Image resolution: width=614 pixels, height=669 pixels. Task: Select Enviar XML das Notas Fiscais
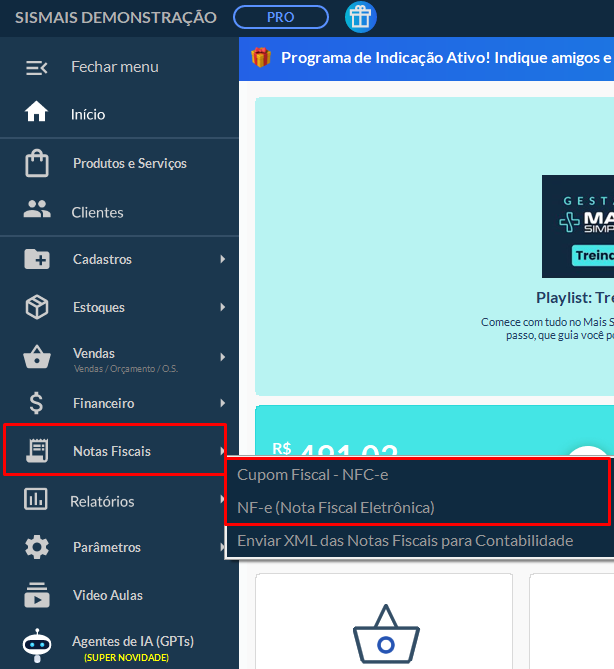404,541
